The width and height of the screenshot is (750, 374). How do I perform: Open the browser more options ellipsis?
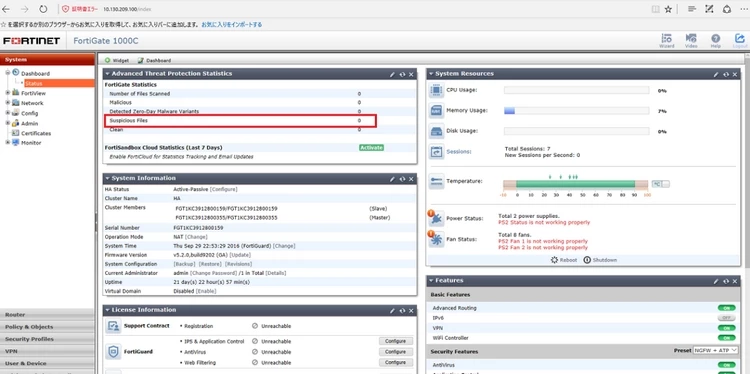coord(743,9)
